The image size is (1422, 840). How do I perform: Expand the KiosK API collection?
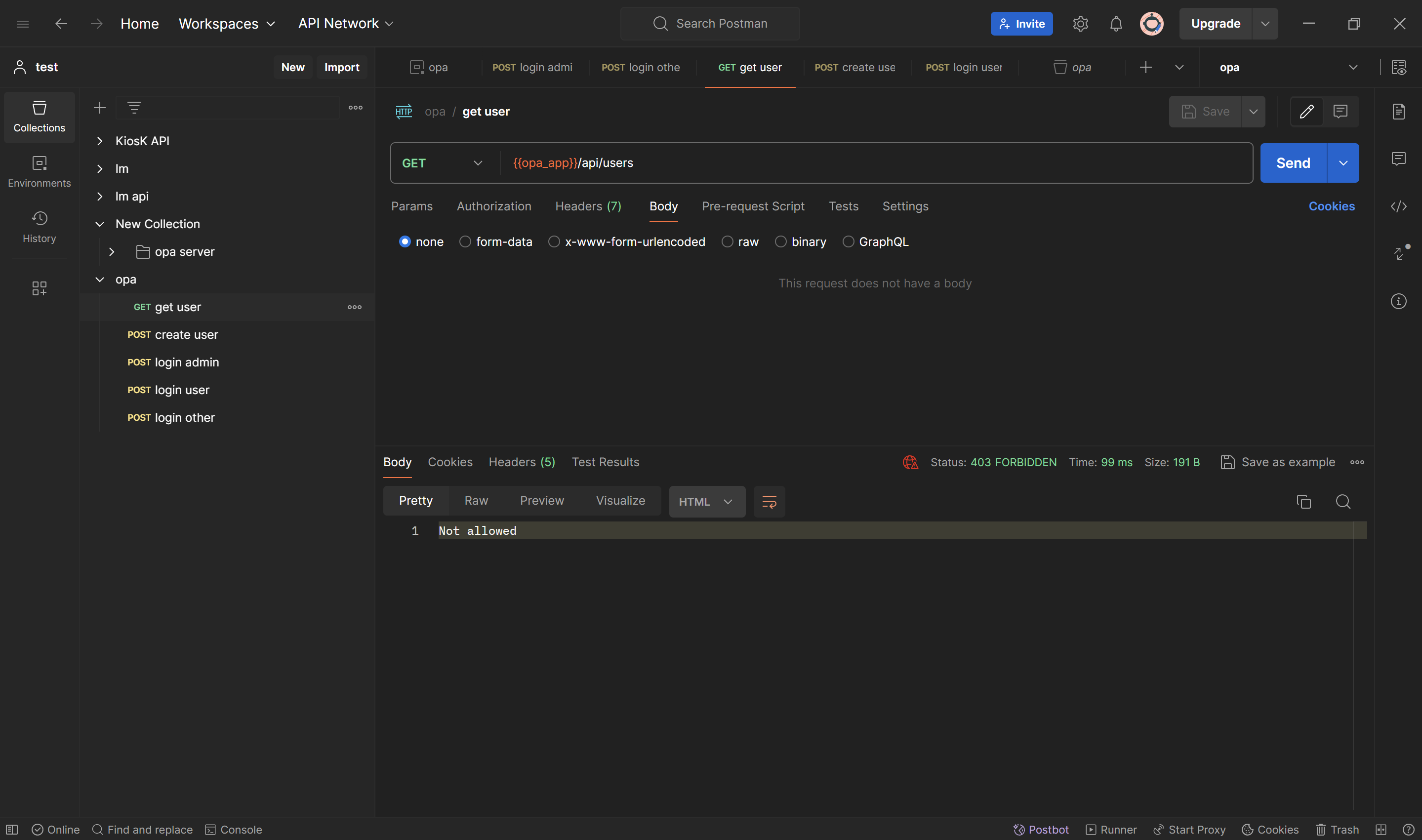pos(100,141)
